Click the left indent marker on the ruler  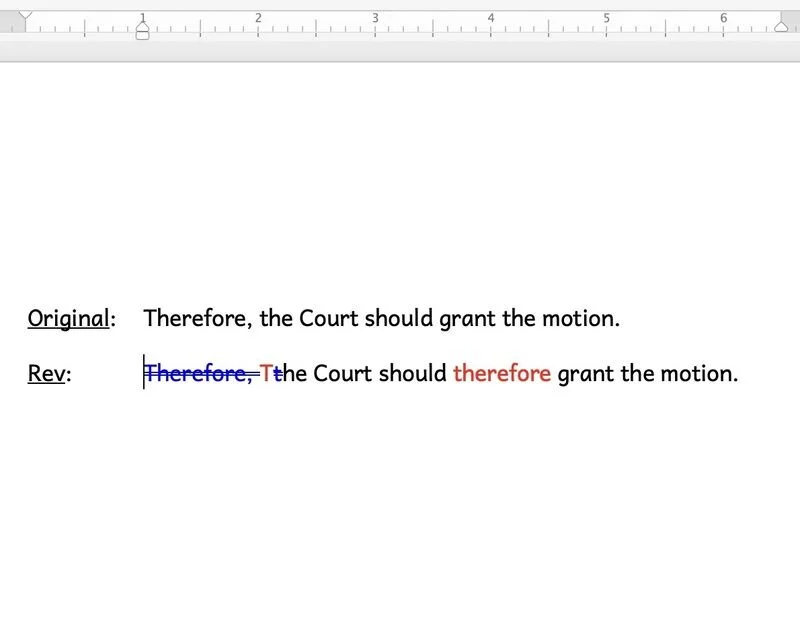142,31
